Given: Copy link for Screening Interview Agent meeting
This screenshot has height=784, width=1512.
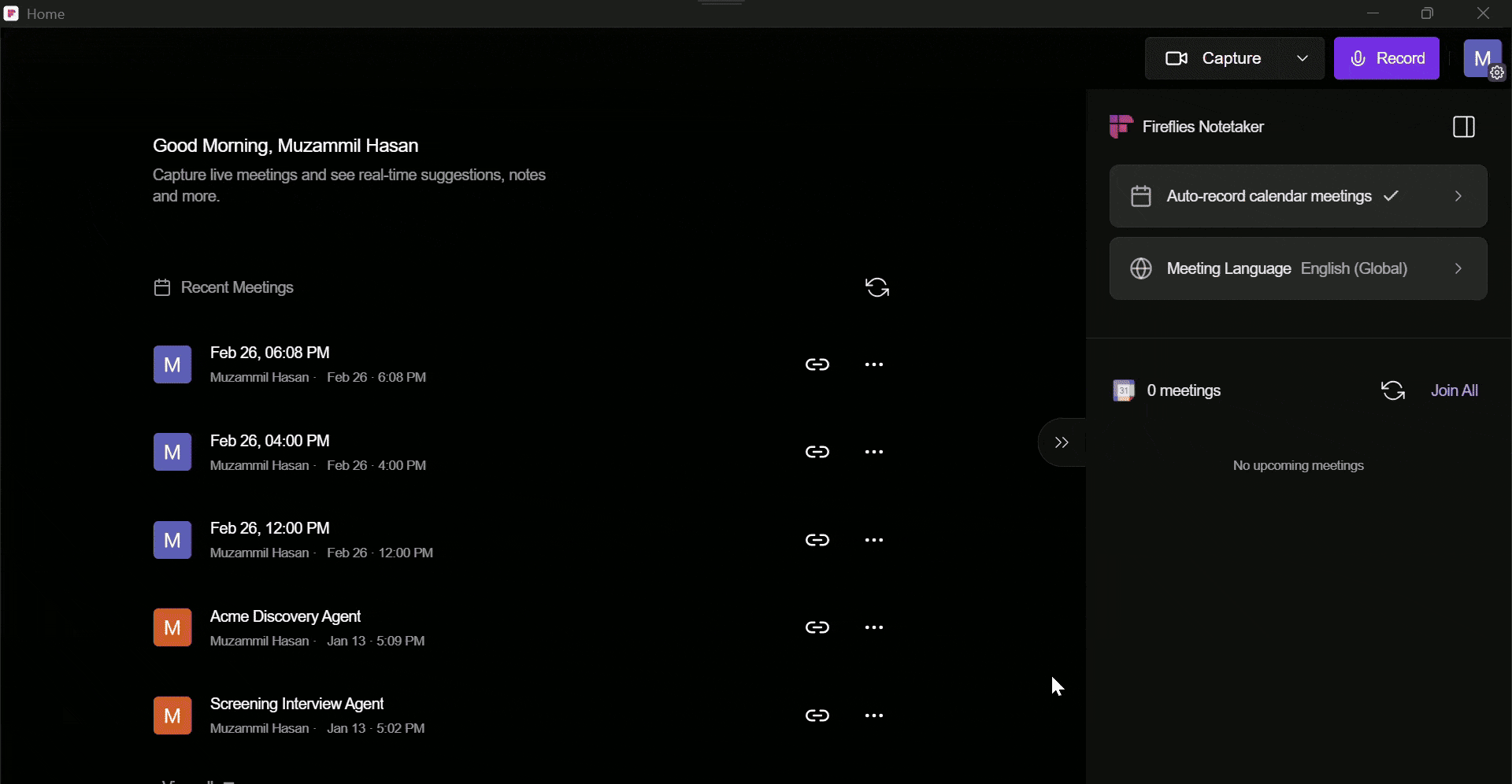Looking at the screenshot, I should (817, 716).
